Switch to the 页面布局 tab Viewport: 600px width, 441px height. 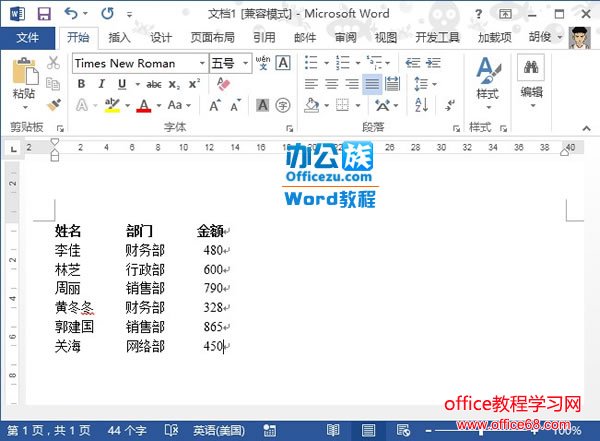pos(212,38)
